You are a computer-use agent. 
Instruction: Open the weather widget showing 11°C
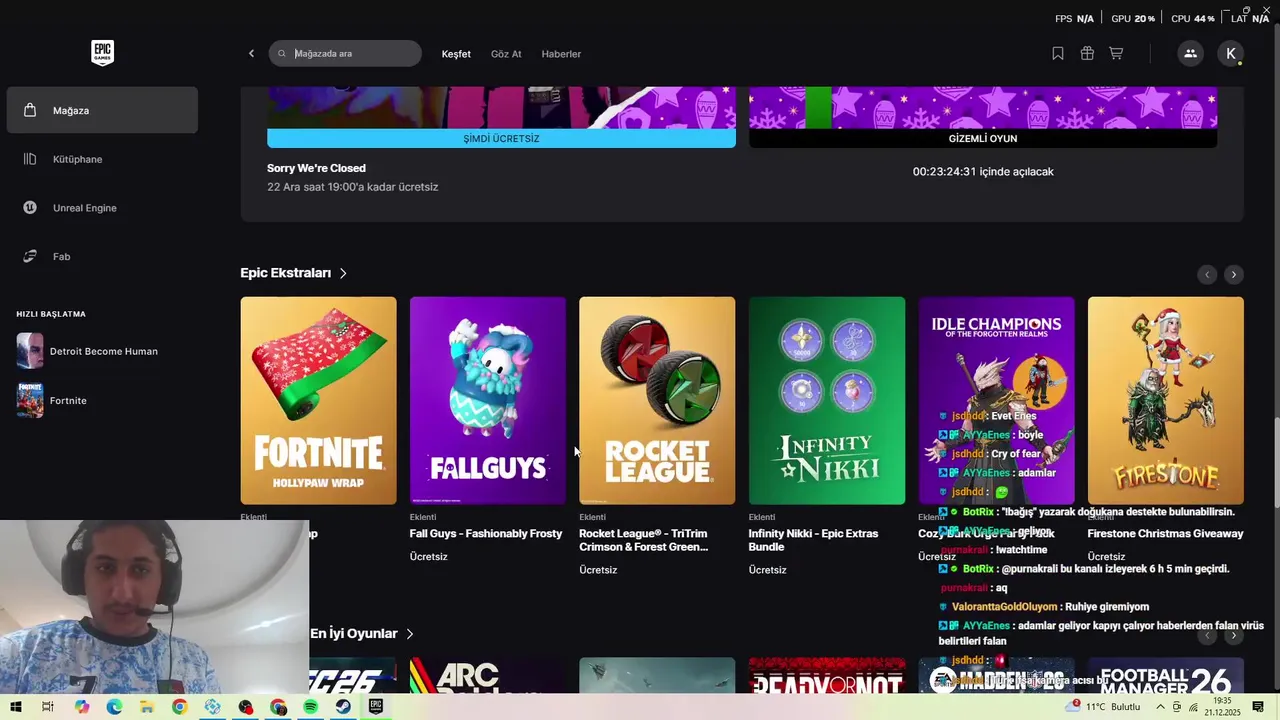pyautogui.click(x=1105, y=707)
